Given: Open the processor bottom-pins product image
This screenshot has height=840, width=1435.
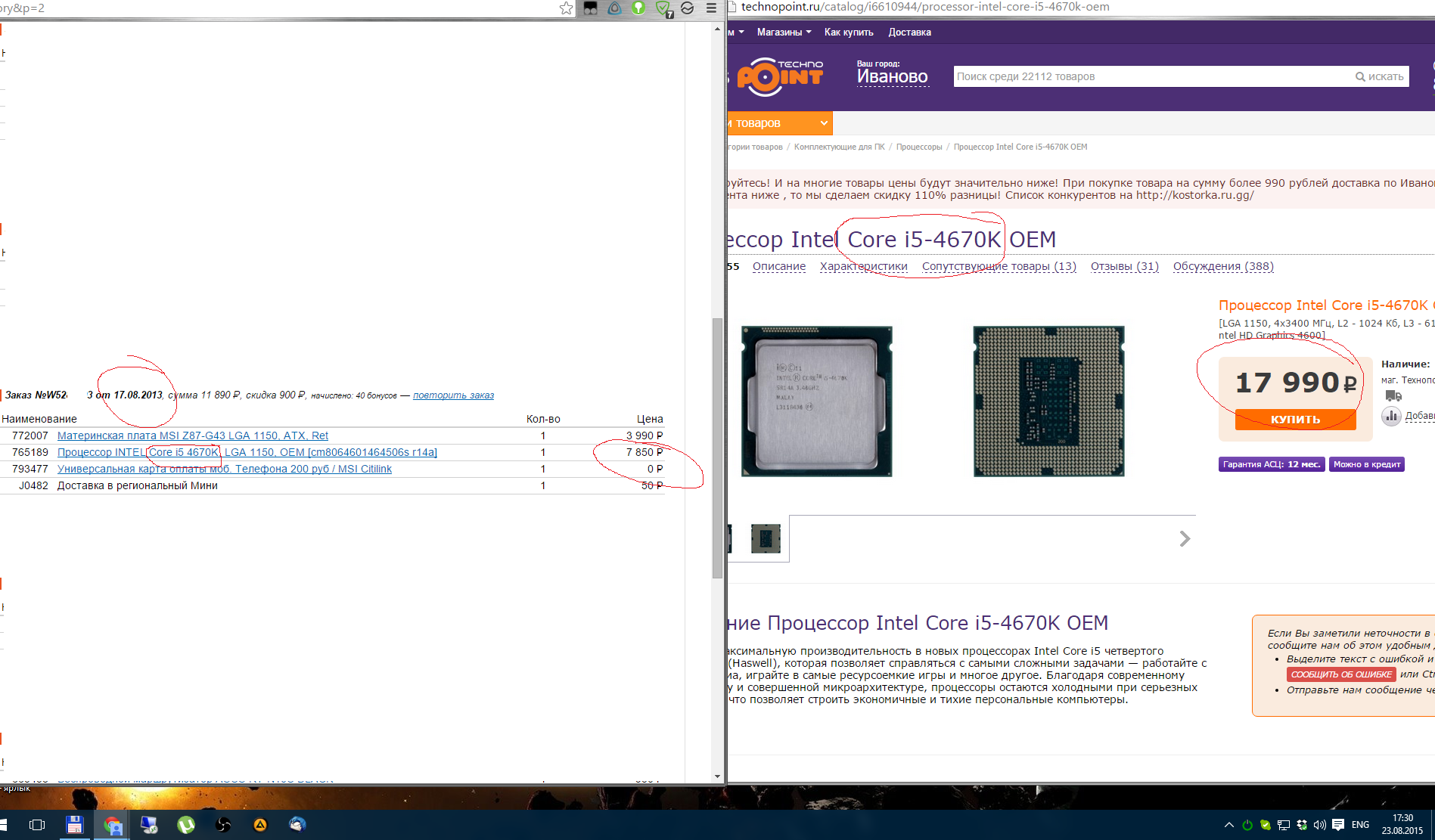Looking at the screenshot, I should pos(1048,401).
